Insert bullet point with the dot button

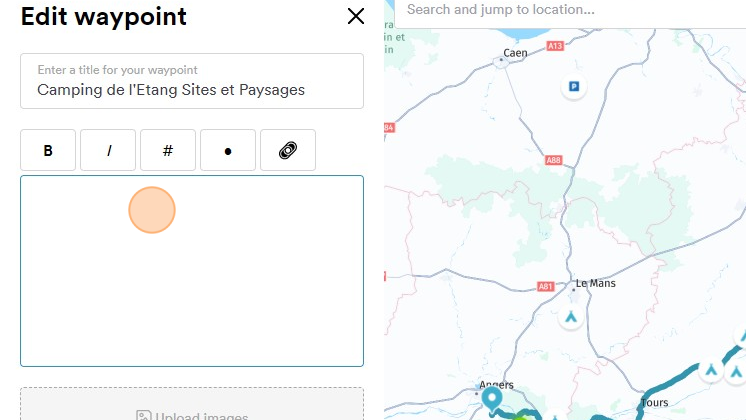coord(228,150)
